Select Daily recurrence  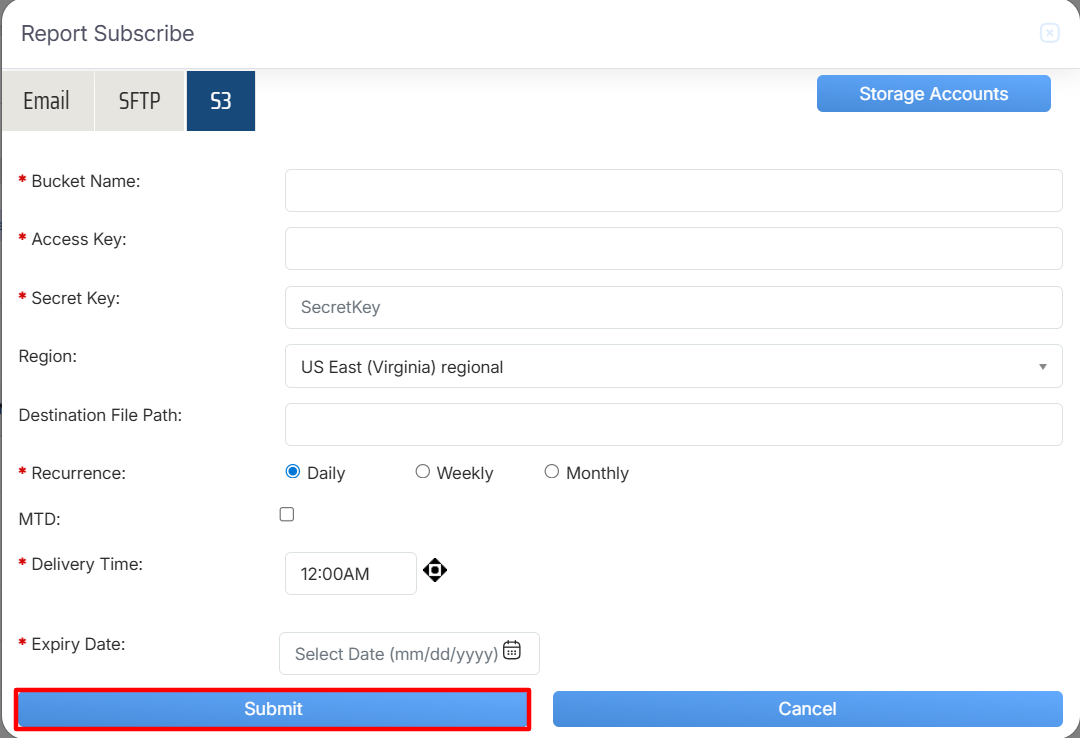293,472
